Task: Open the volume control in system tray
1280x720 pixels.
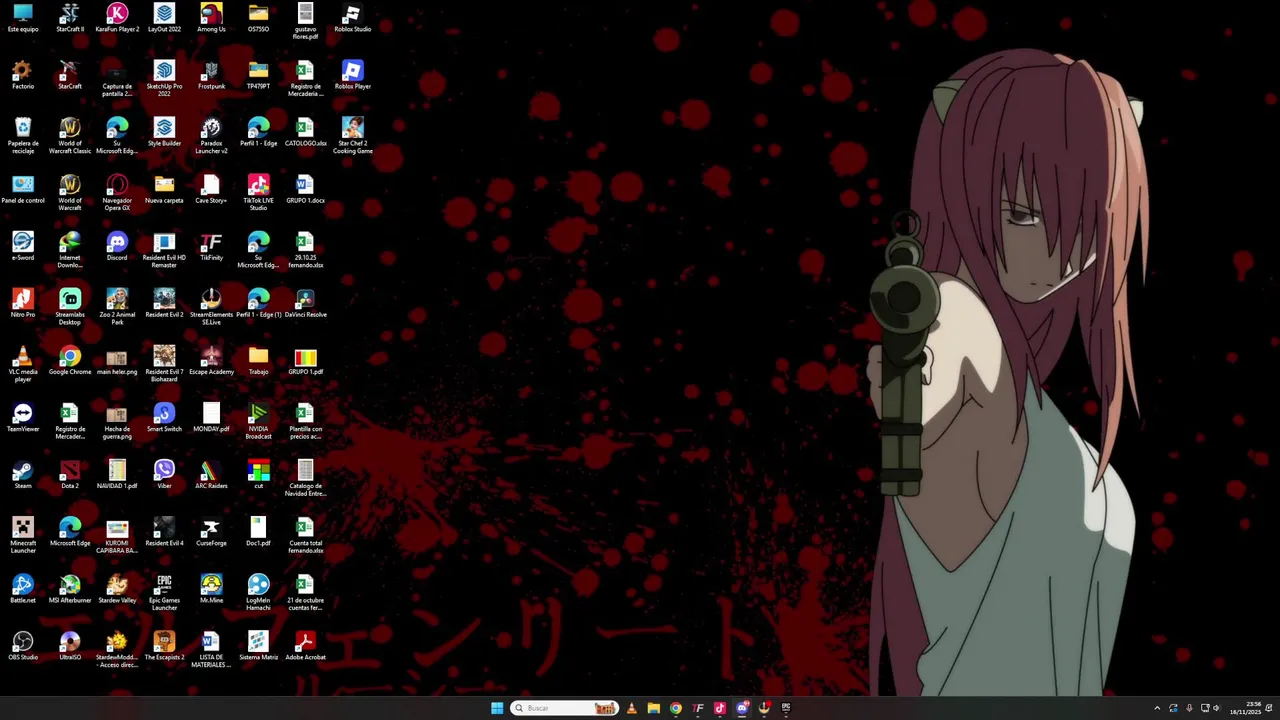Action: click(x=1217, y=708)
